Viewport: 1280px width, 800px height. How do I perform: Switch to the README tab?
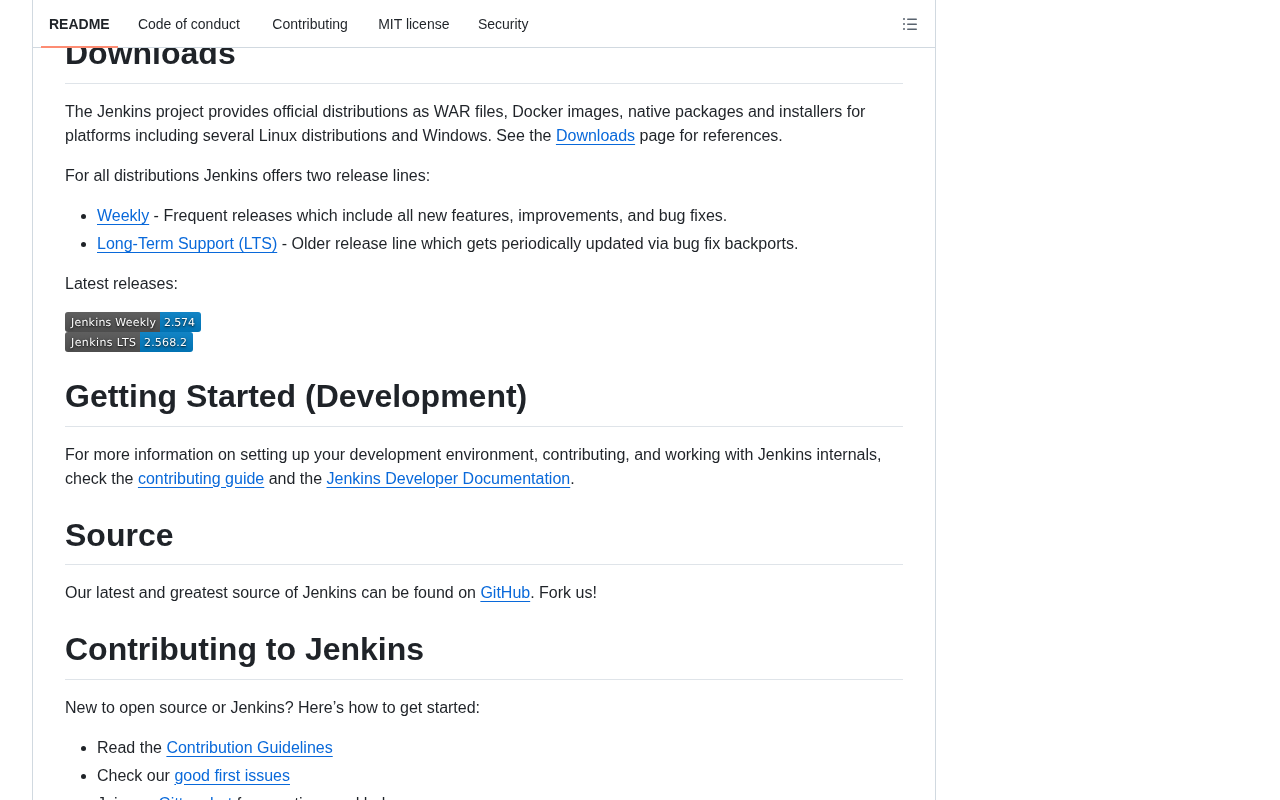[79, 24]
